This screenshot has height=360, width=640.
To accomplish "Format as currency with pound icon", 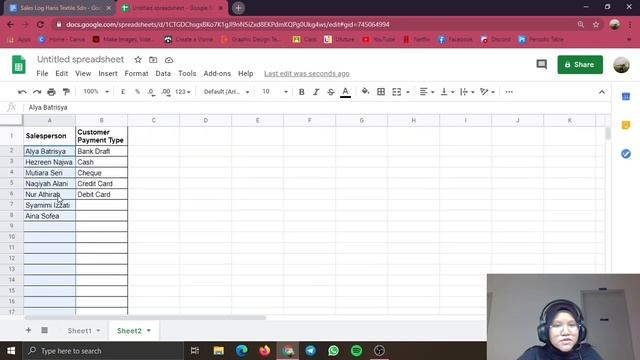I will tap(123, 92).
